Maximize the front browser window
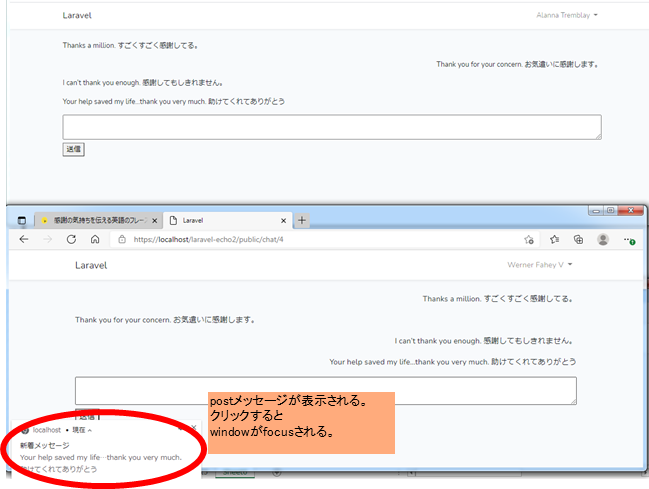 point(610,210)
